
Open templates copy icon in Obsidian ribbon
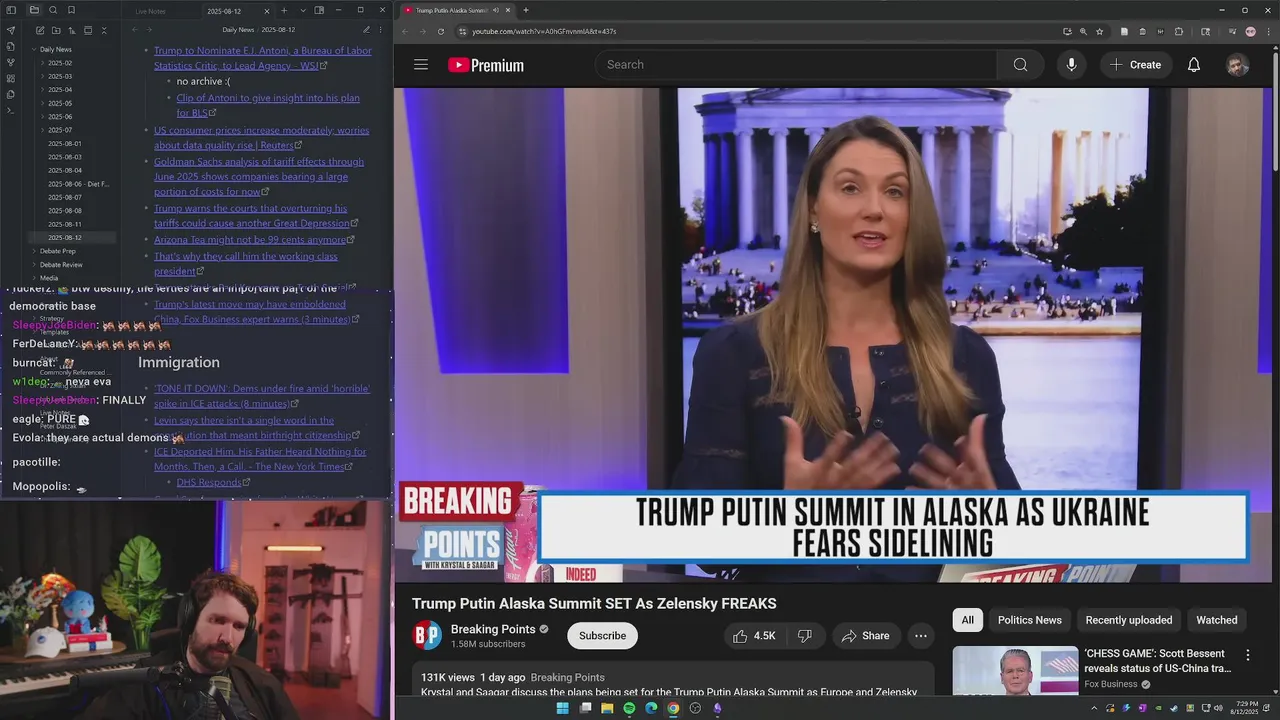pyautogui.click(x=11, y=94)
